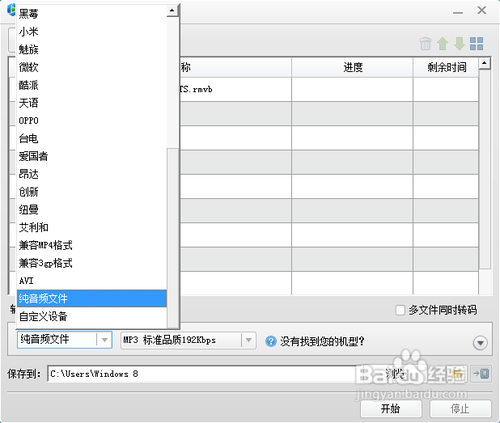Click the save path input field
Viewport: 500px width, 423px height.
(x=202, y=374)
